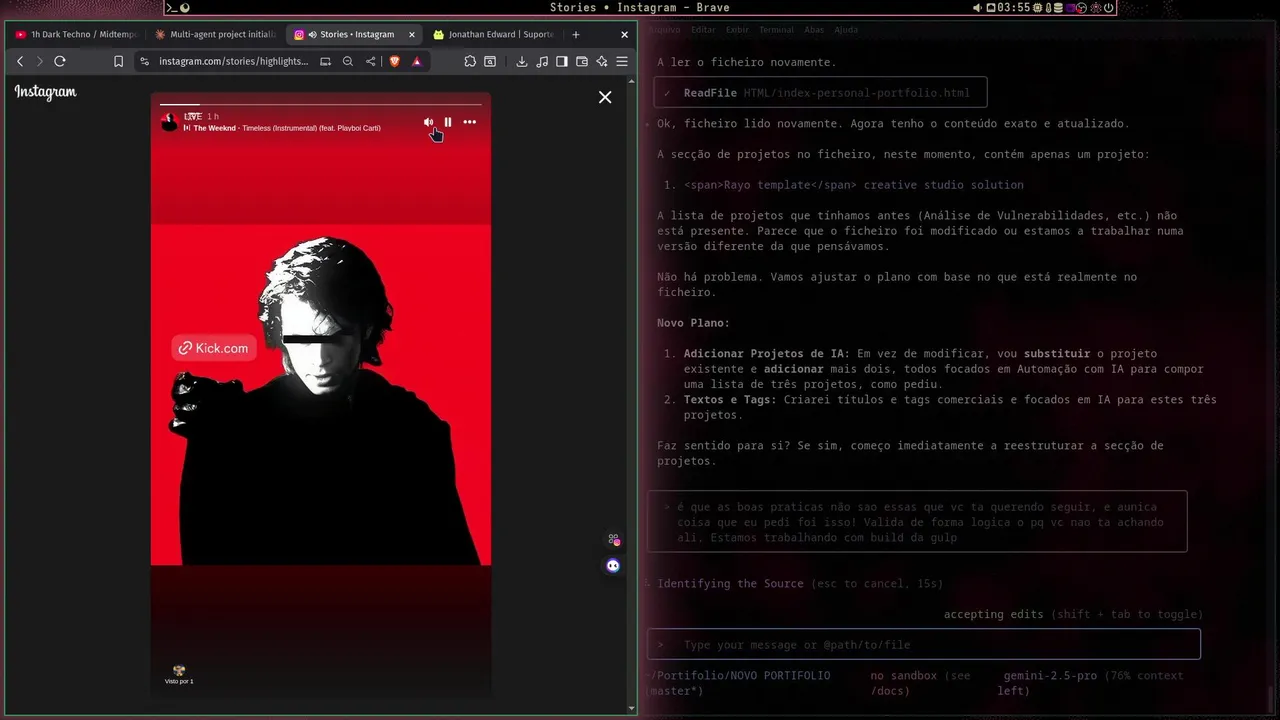Close the Instagram story viewer
The image size is (1280, 720).
pos(605,97)
